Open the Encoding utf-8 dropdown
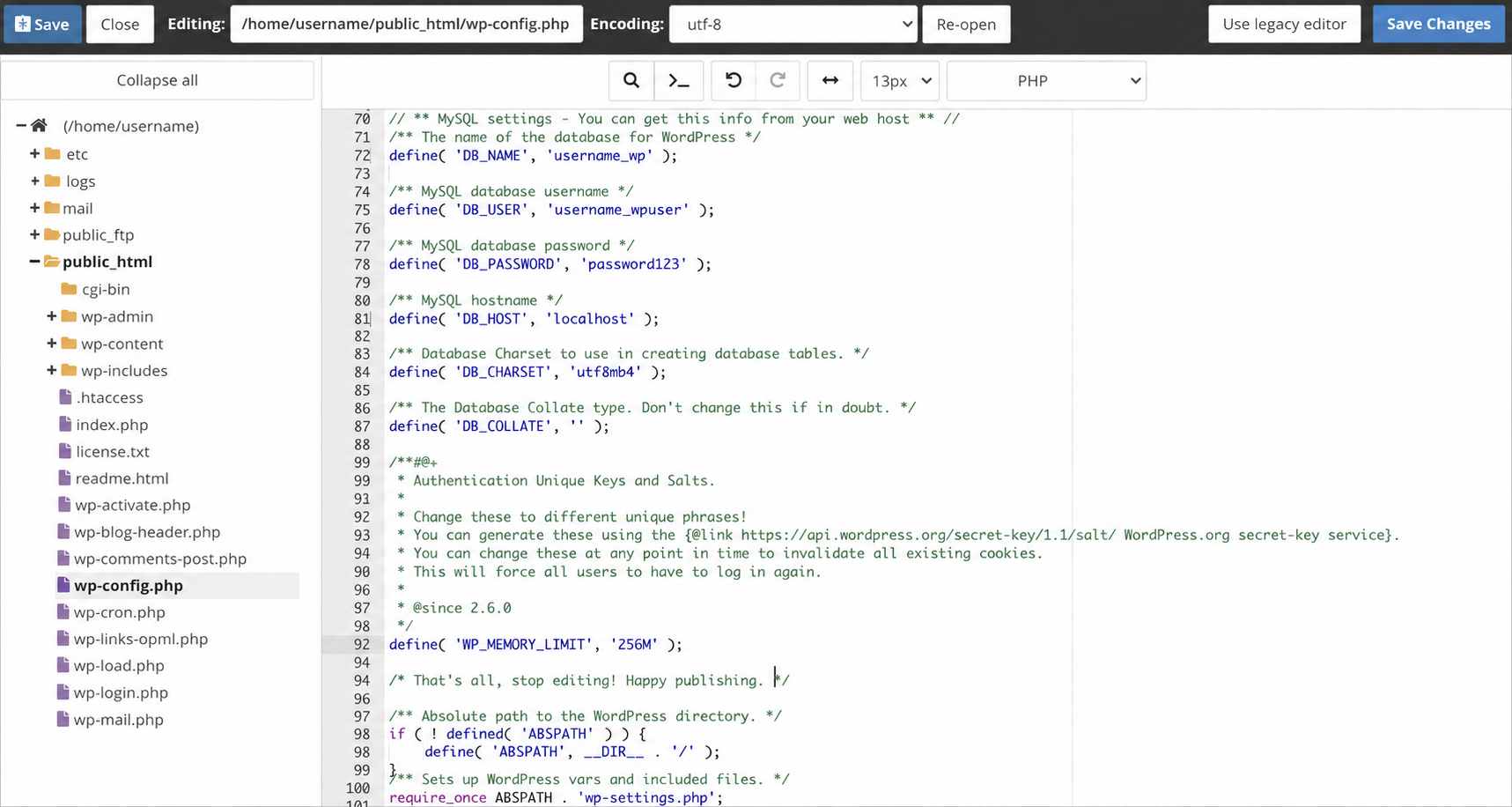This screenshot has width=1512, height=807. 793,25
